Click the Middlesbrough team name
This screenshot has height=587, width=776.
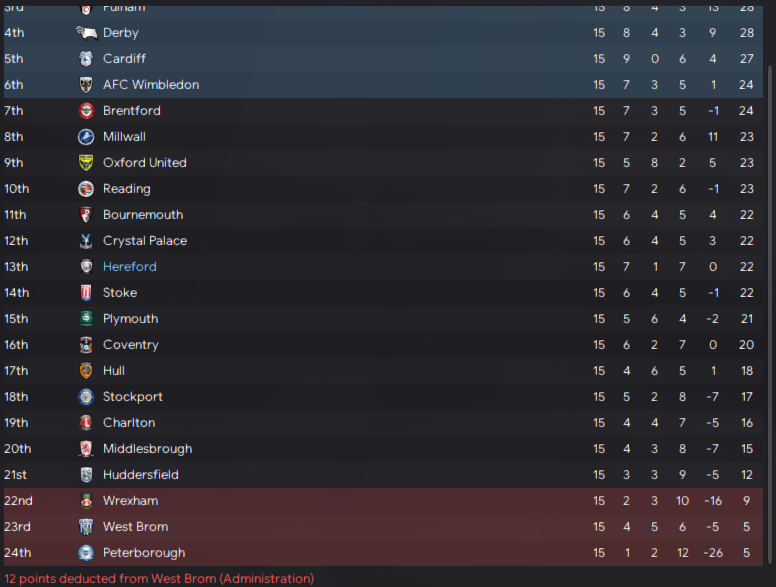[147, 449]
